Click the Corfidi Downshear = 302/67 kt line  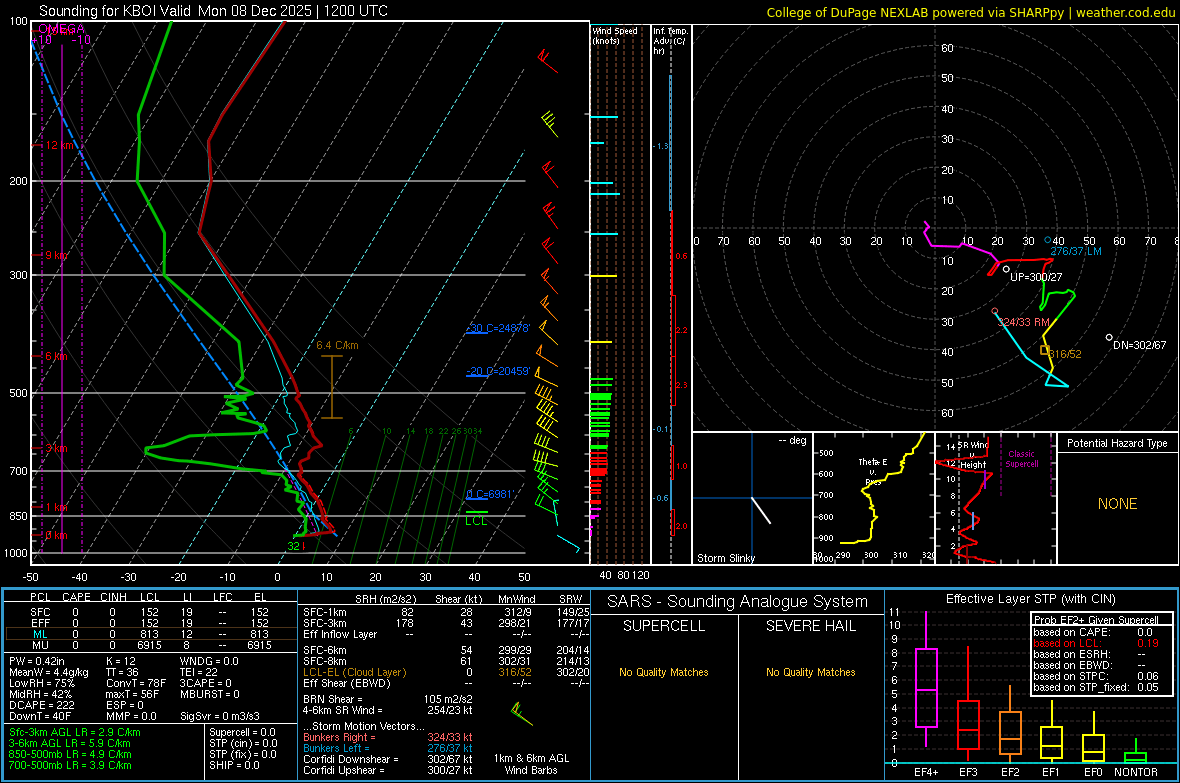388,760
